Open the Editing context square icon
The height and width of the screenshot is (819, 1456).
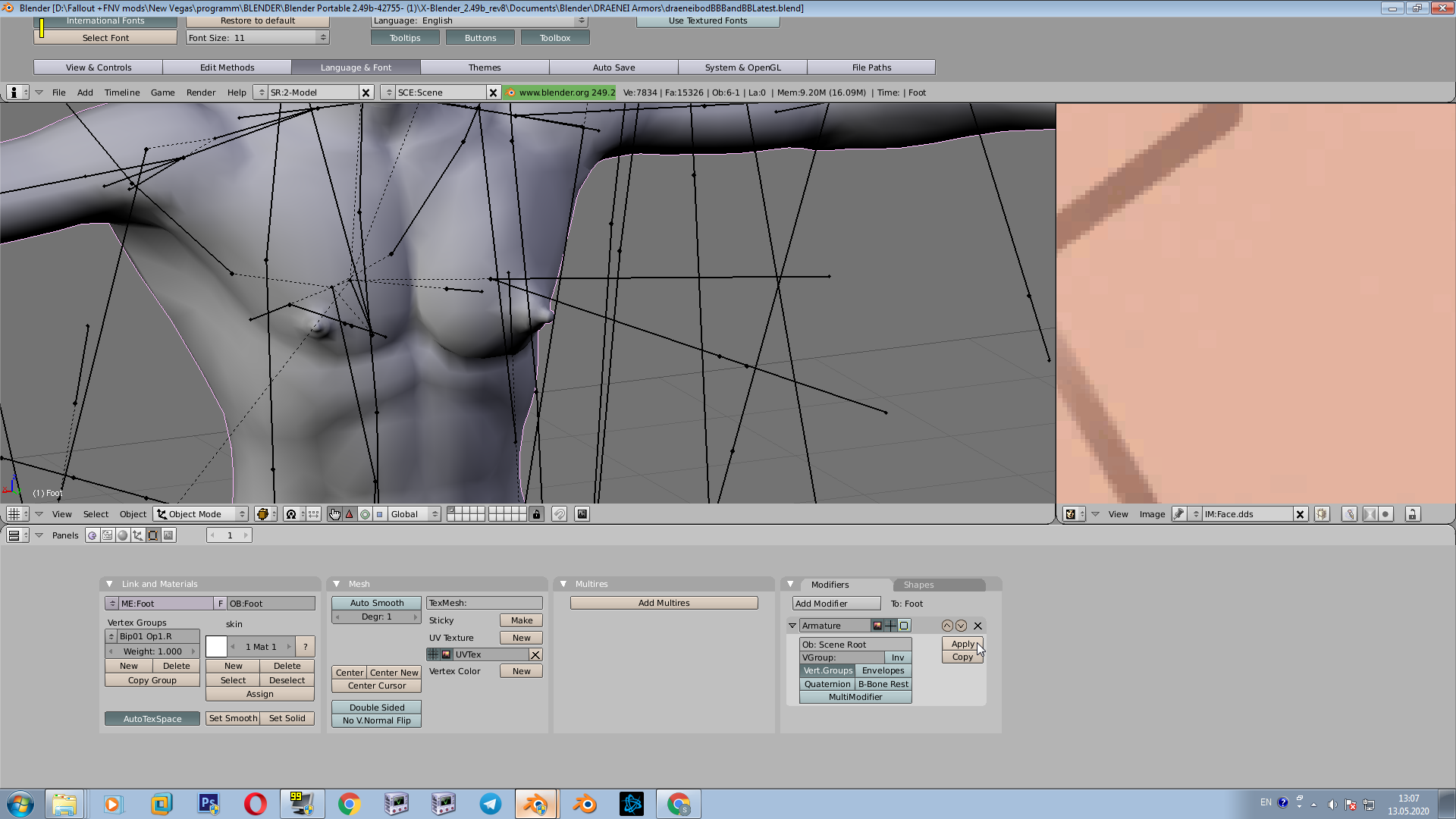[153, 535]
